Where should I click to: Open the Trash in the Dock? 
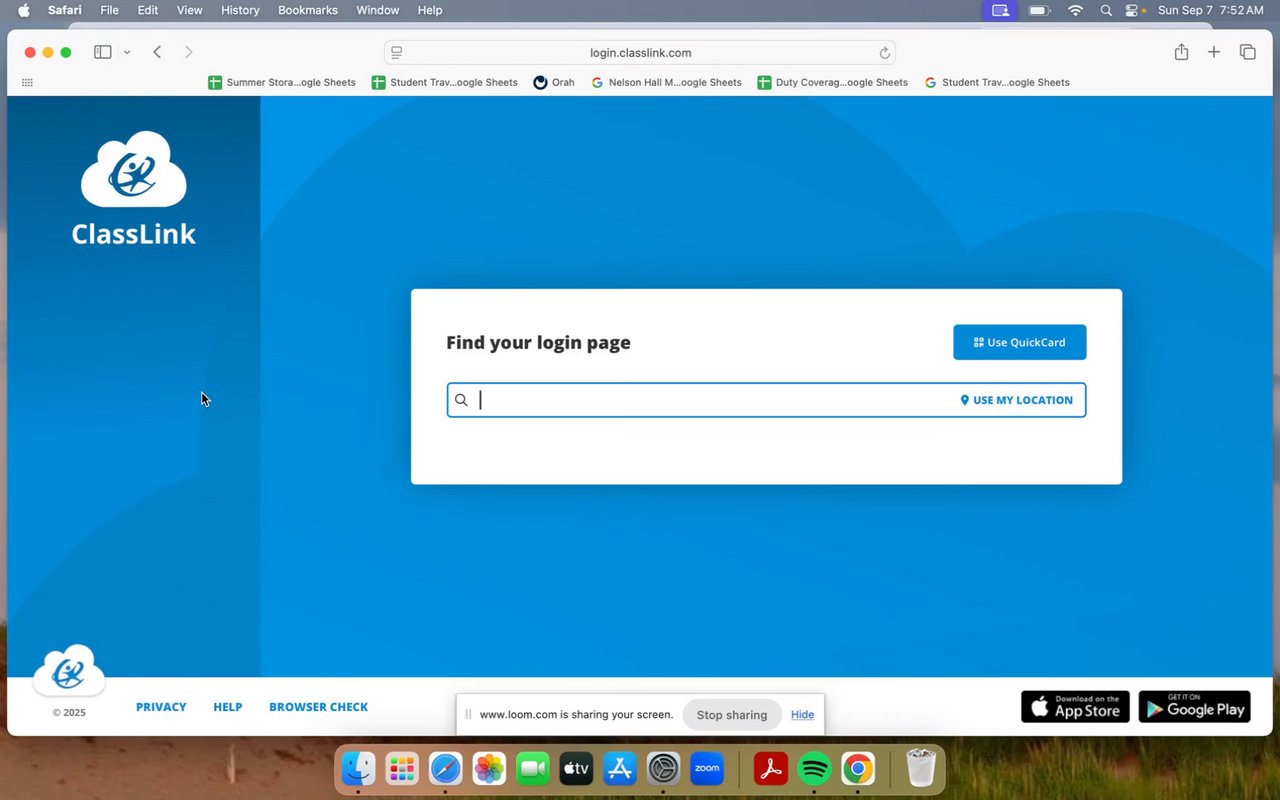tap(921, 768)
